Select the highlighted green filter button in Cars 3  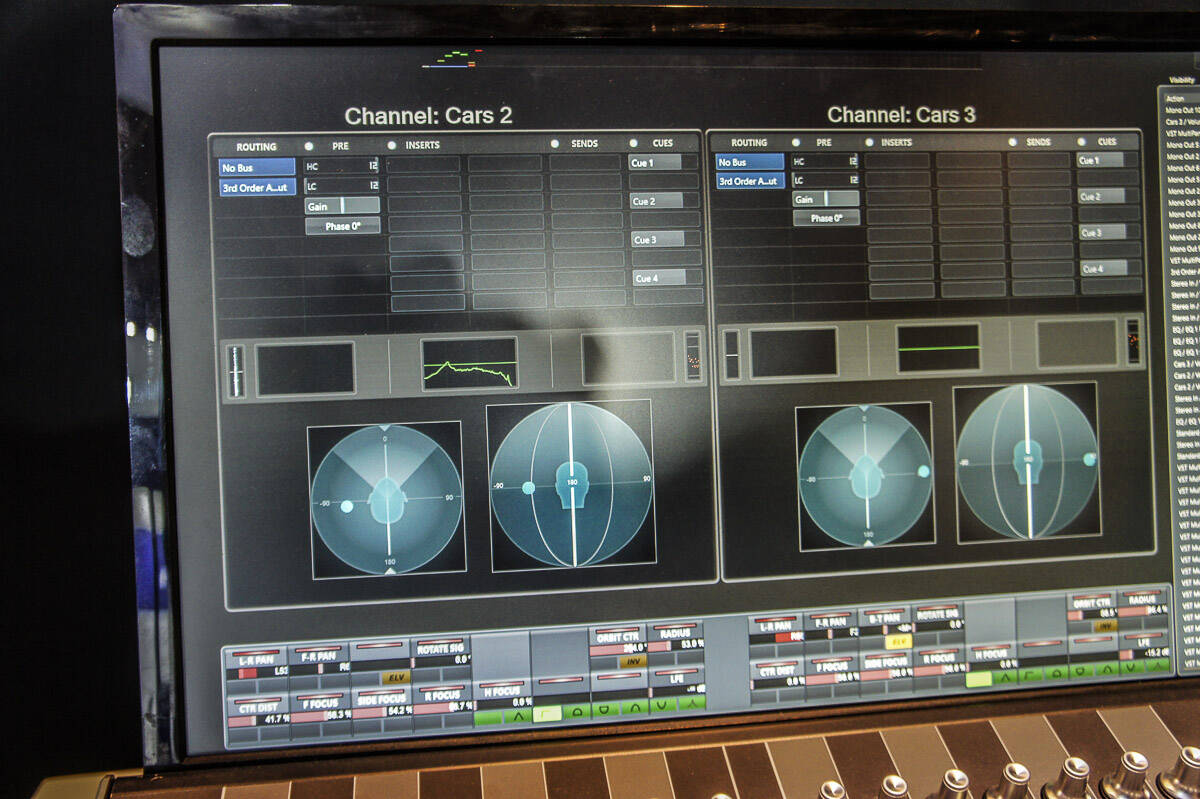coord(979,678)
